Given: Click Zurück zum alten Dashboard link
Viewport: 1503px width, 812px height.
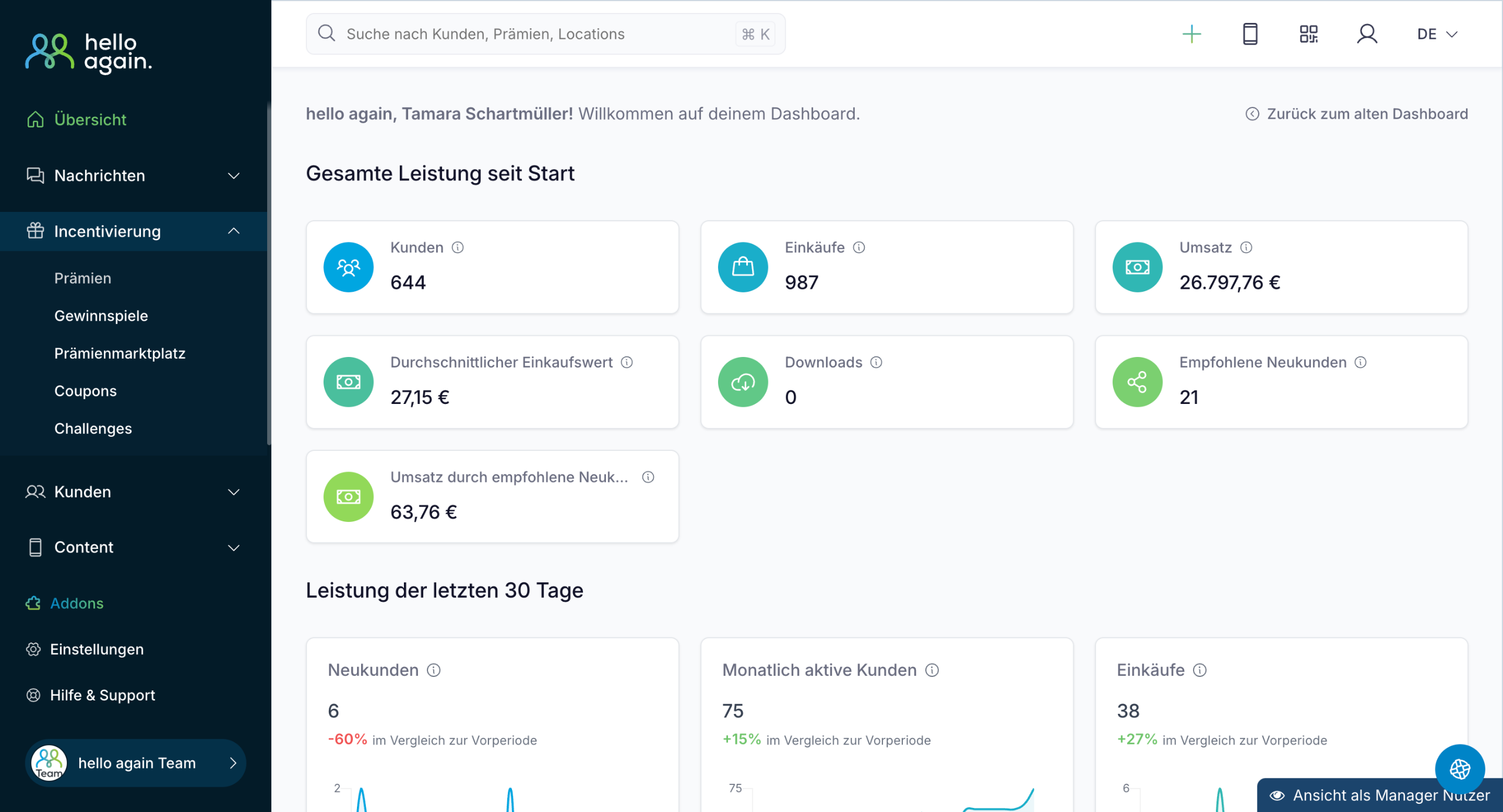Looking at the screenshot, I should coord(1357,114).
